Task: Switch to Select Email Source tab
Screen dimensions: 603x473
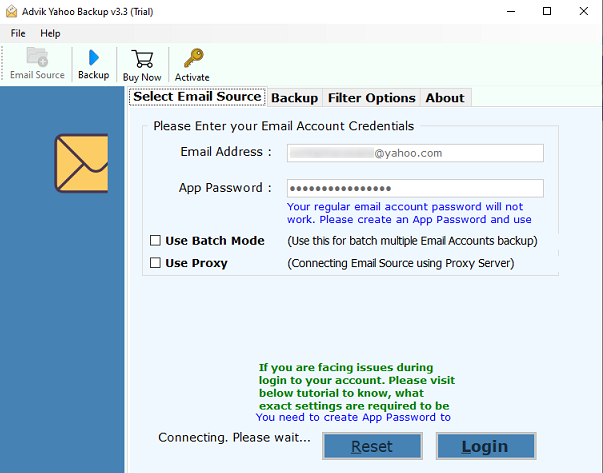Action: [x=197, y=97]
